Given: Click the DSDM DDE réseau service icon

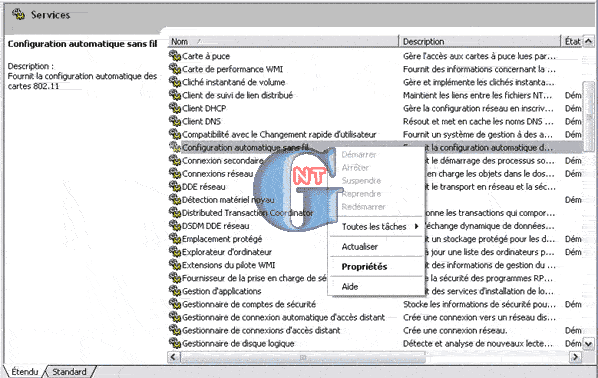Looking at the screenshot, I should point(175,225).
